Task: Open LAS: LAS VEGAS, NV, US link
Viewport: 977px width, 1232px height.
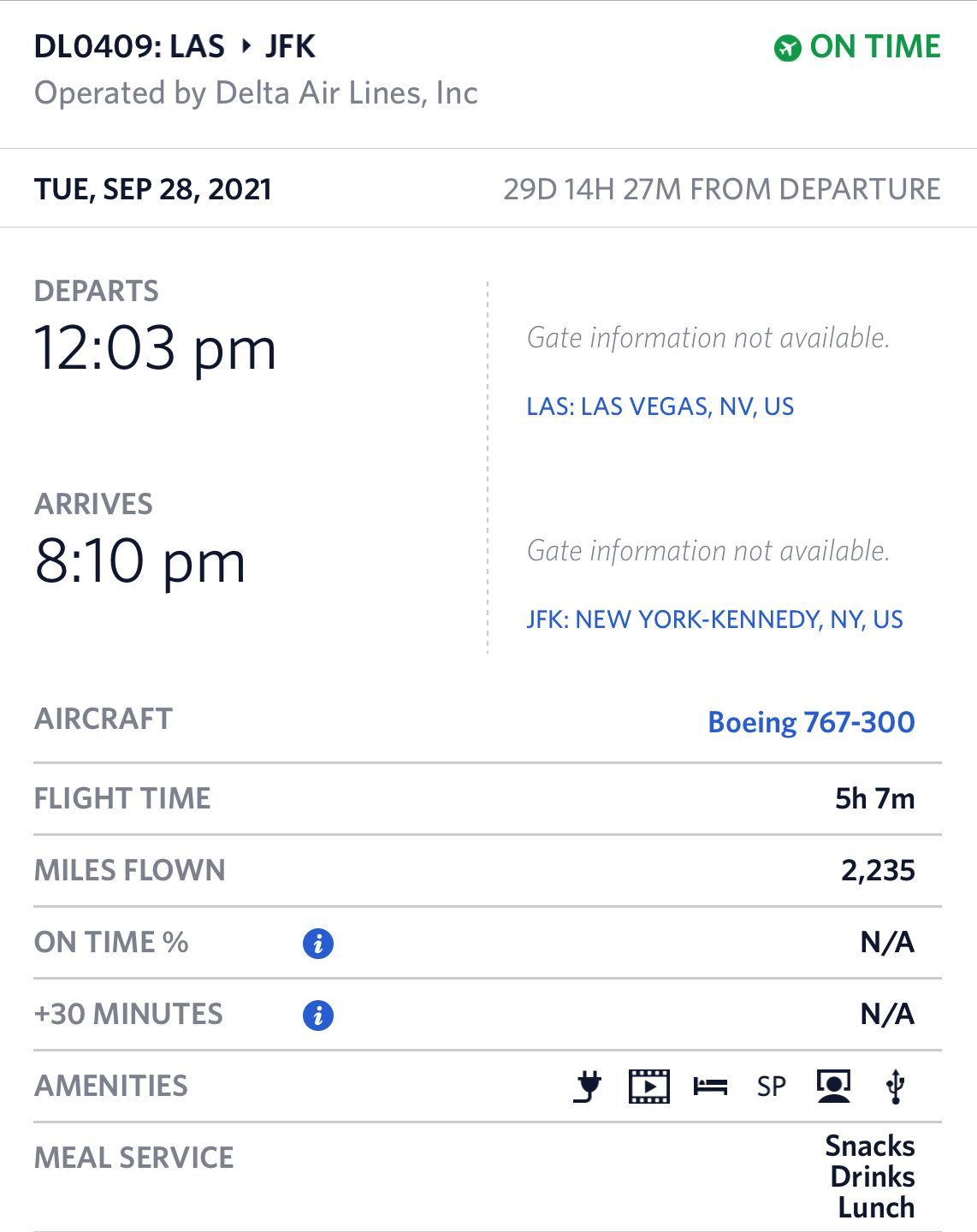Action: pos(660,406)
